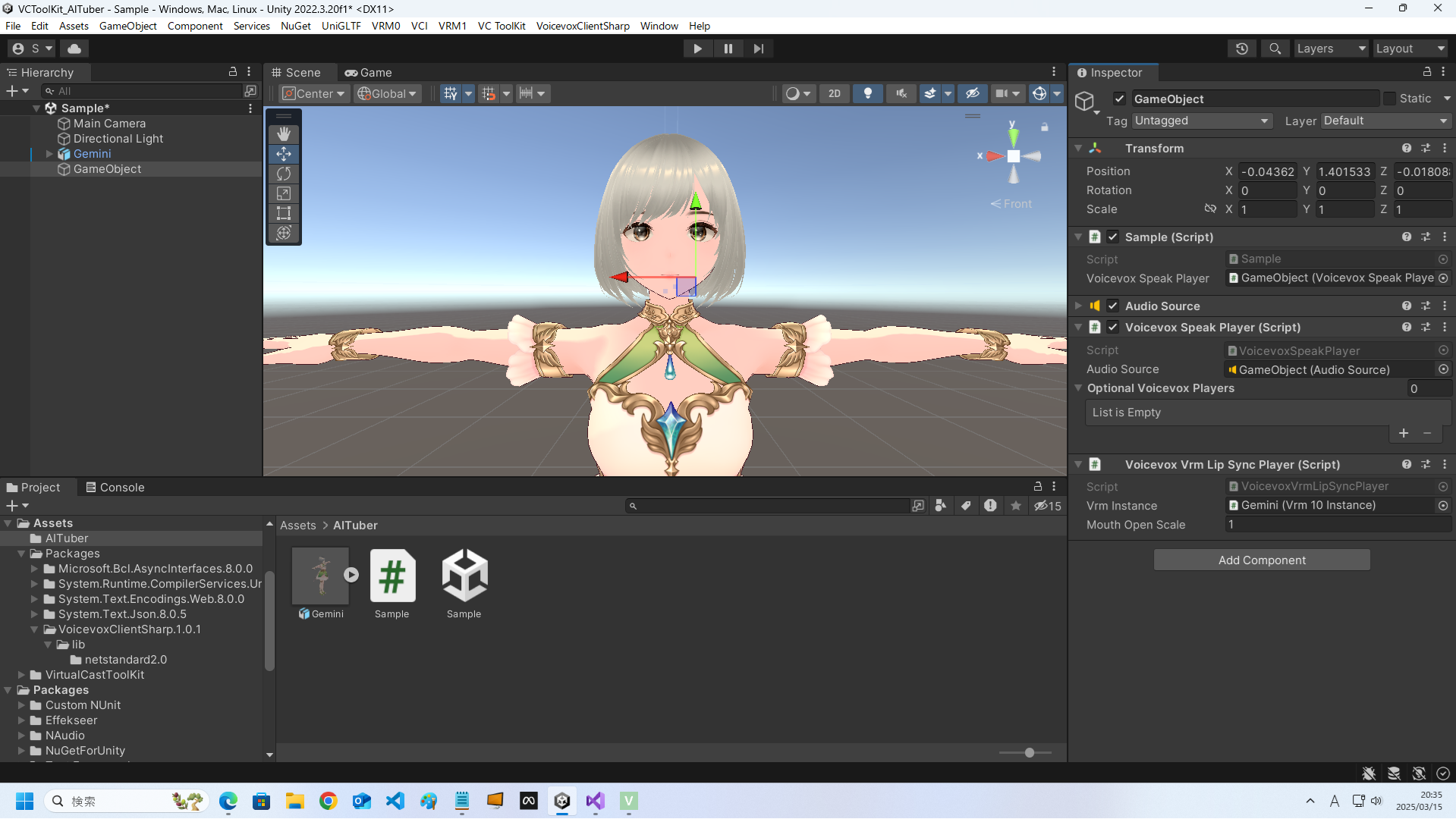Select Directional Light in the Hierarchy
Screen dimensions: 1456x819
118,139
